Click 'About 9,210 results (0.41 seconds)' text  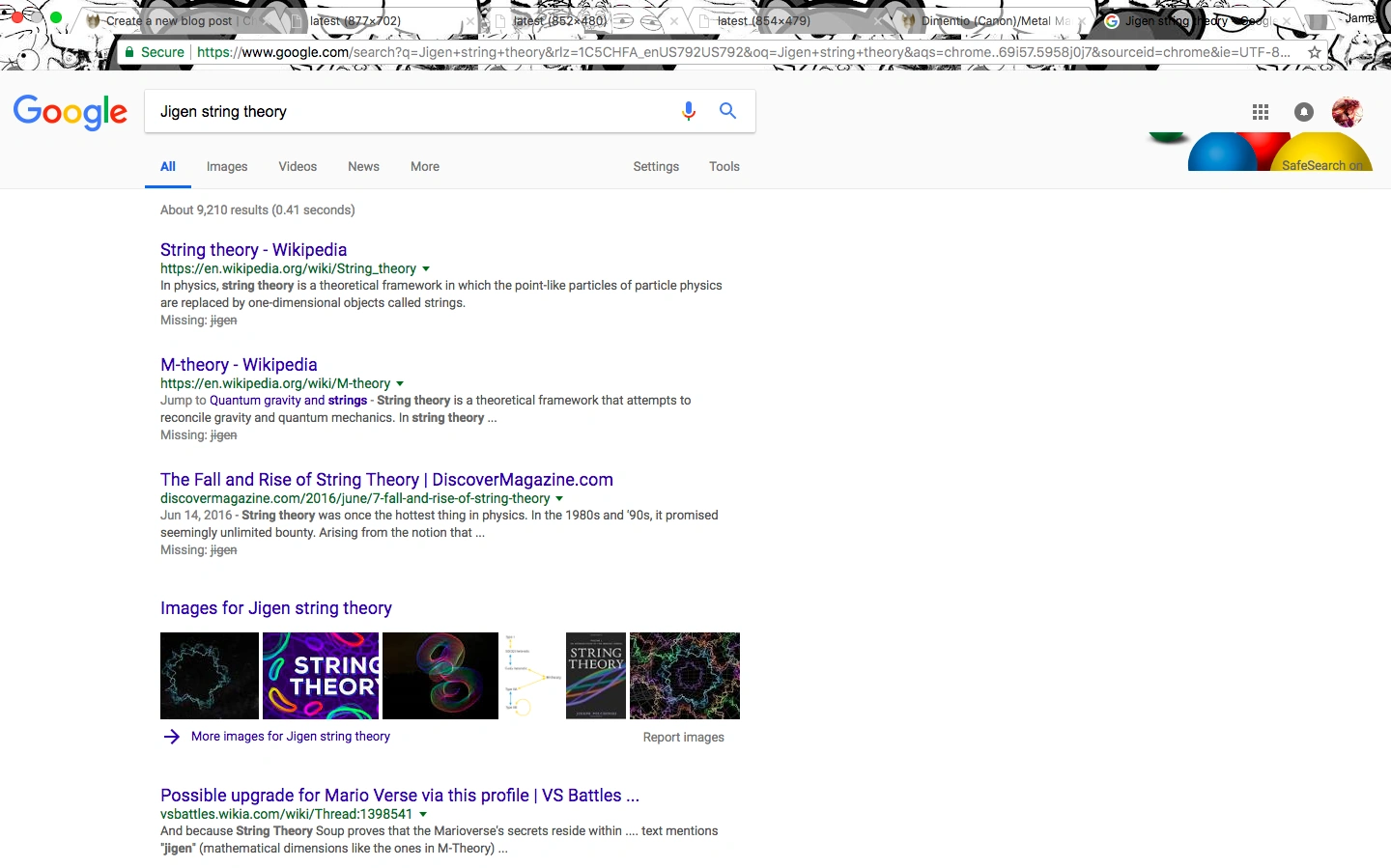[x=258, y=210]
